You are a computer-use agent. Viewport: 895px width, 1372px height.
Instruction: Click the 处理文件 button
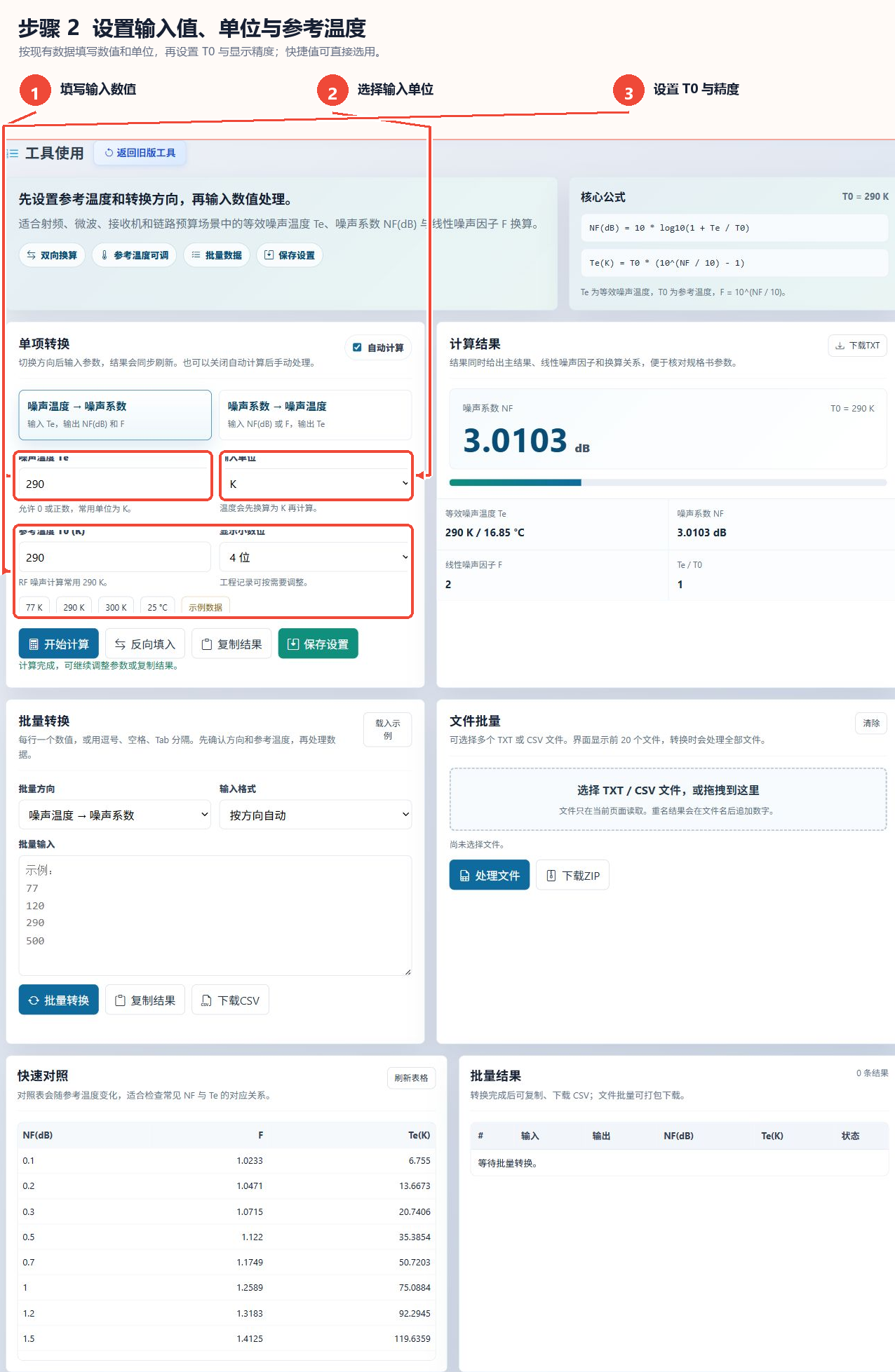[x=490, y=876]
